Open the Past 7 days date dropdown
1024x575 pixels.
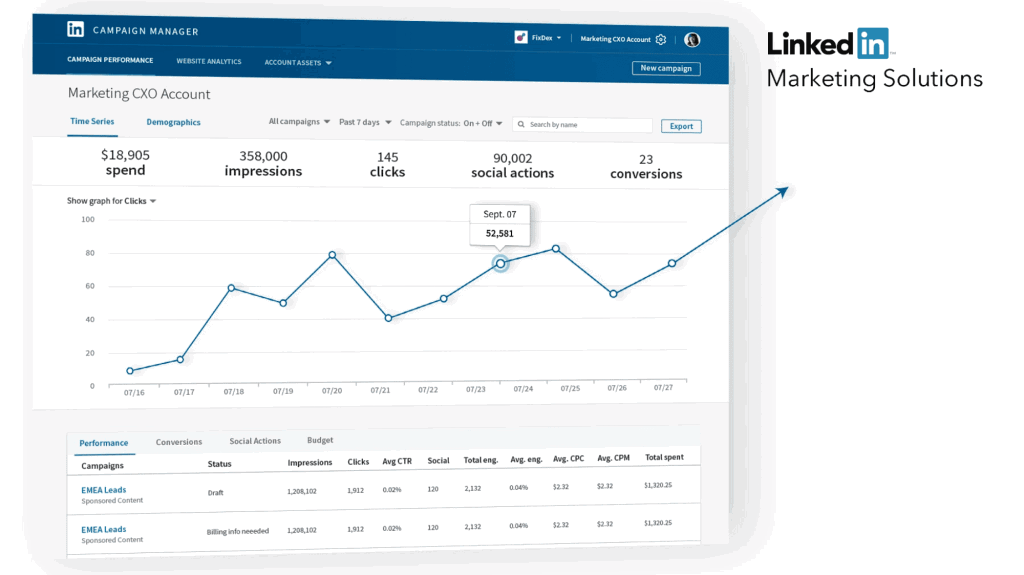click(x=365, y=122)
